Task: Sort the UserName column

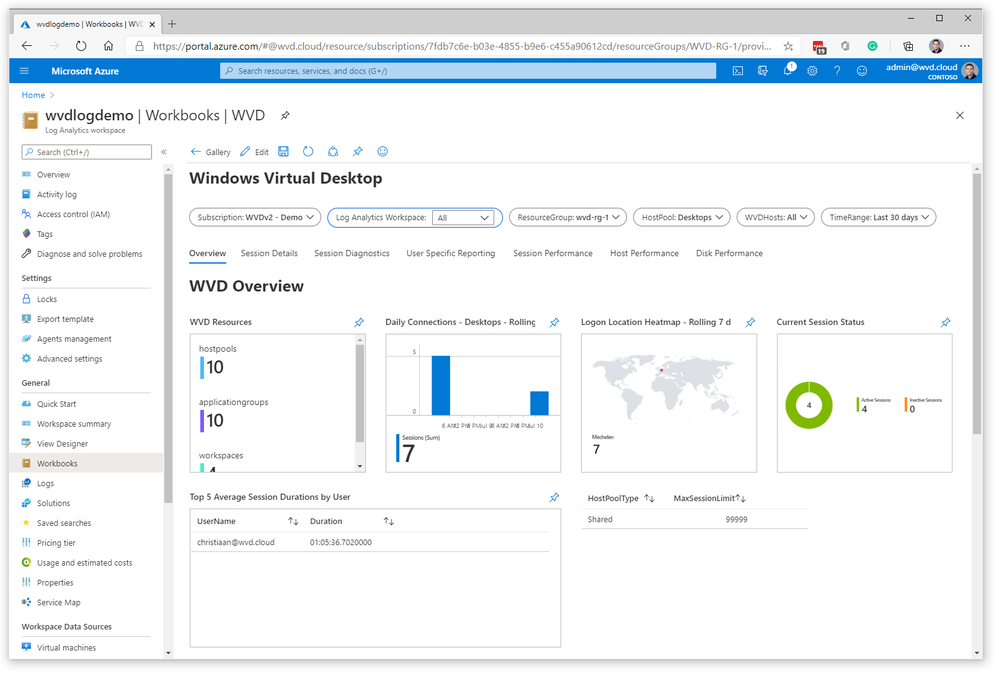Action: click(x=293, y=521)
